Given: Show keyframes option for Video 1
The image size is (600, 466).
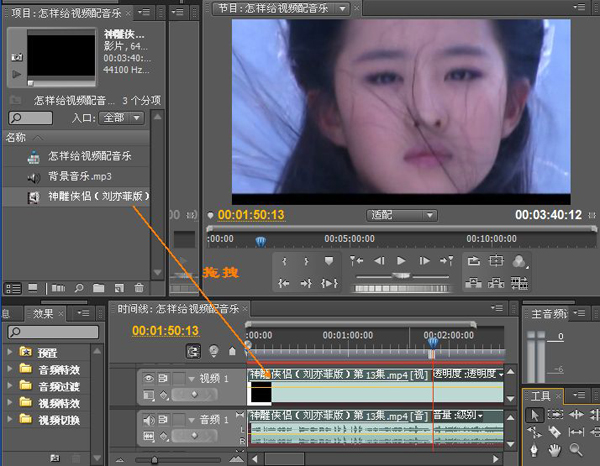Looking at the screenshot, I should 164,395.
